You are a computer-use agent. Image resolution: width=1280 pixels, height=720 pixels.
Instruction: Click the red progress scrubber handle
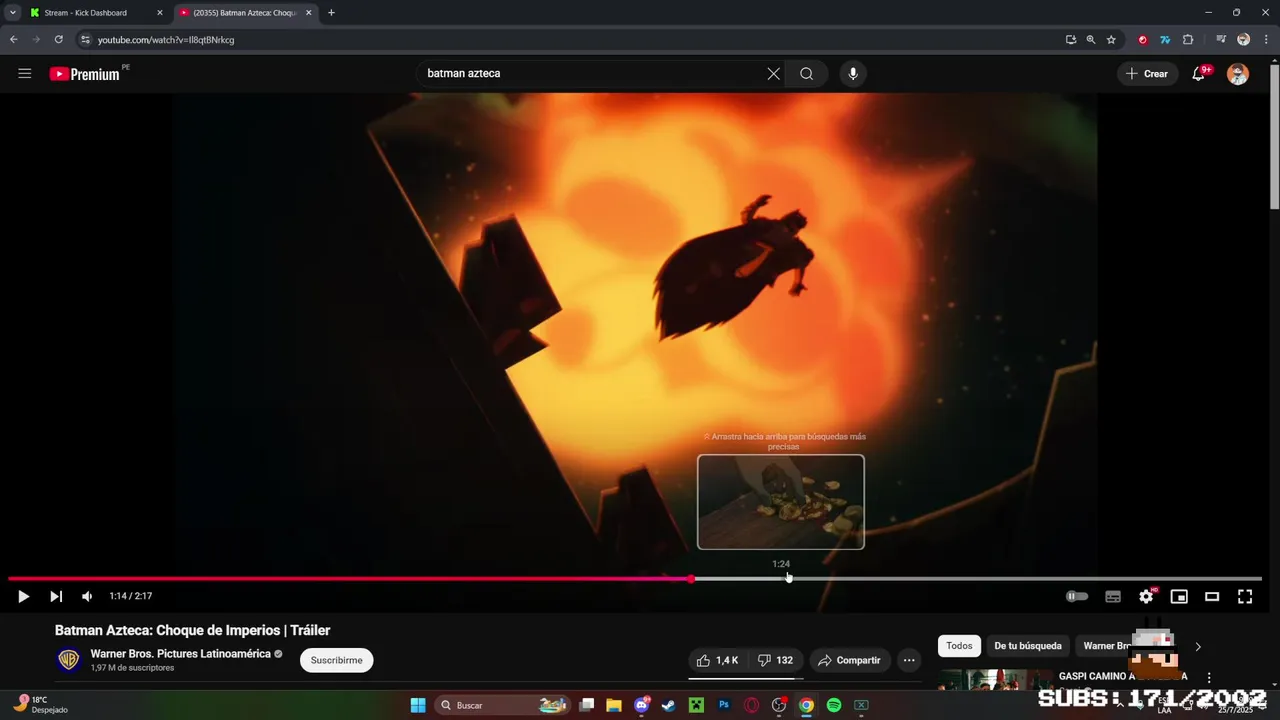tap(691, 579)
